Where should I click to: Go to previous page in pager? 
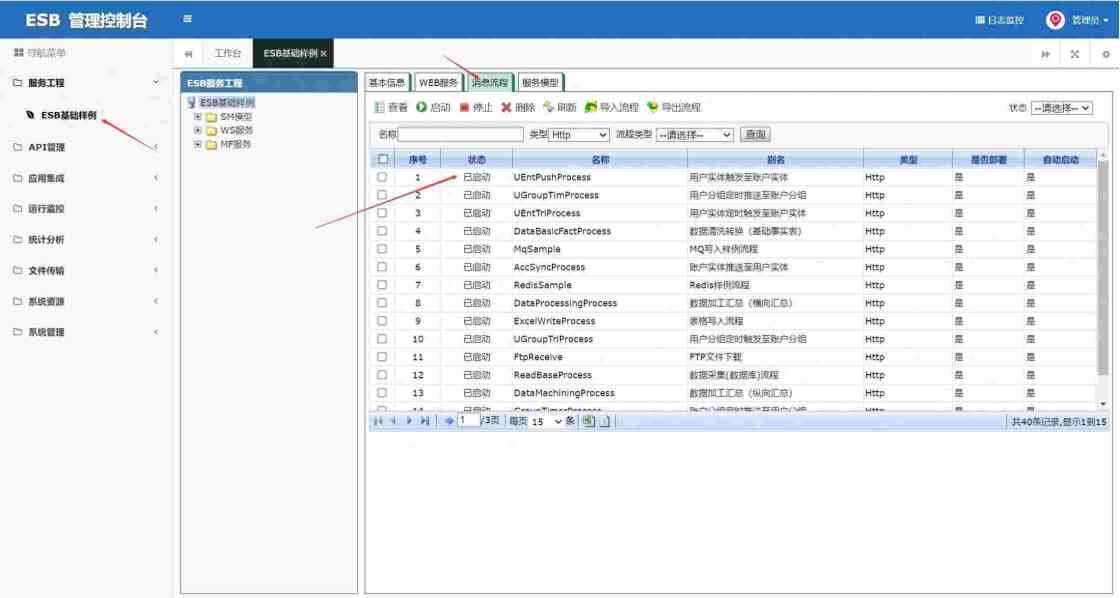tap(394, 422)
